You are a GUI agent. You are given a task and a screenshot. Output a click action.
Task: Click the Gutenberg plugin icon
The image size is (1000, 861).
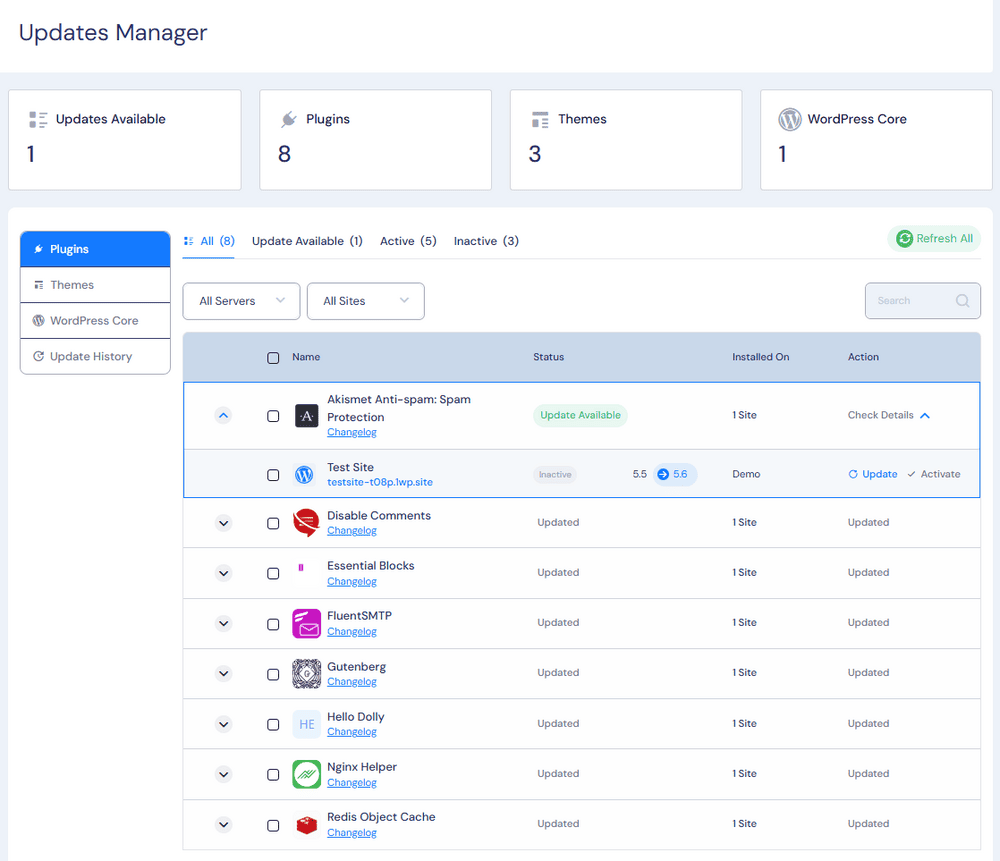click(306, 673)
